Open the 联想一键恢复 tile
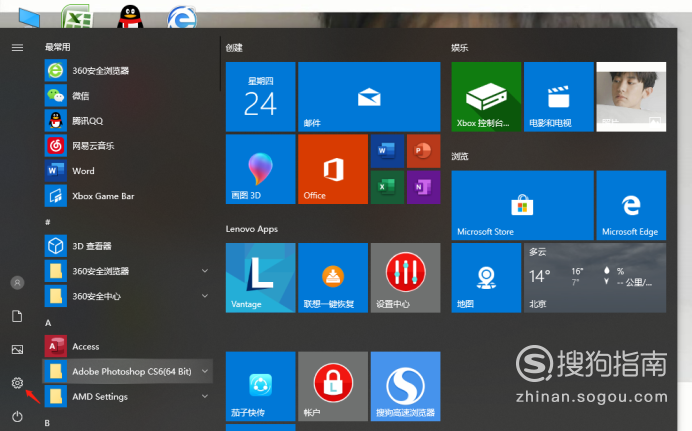Screen dimensions: 692x431 pos(333,277)
